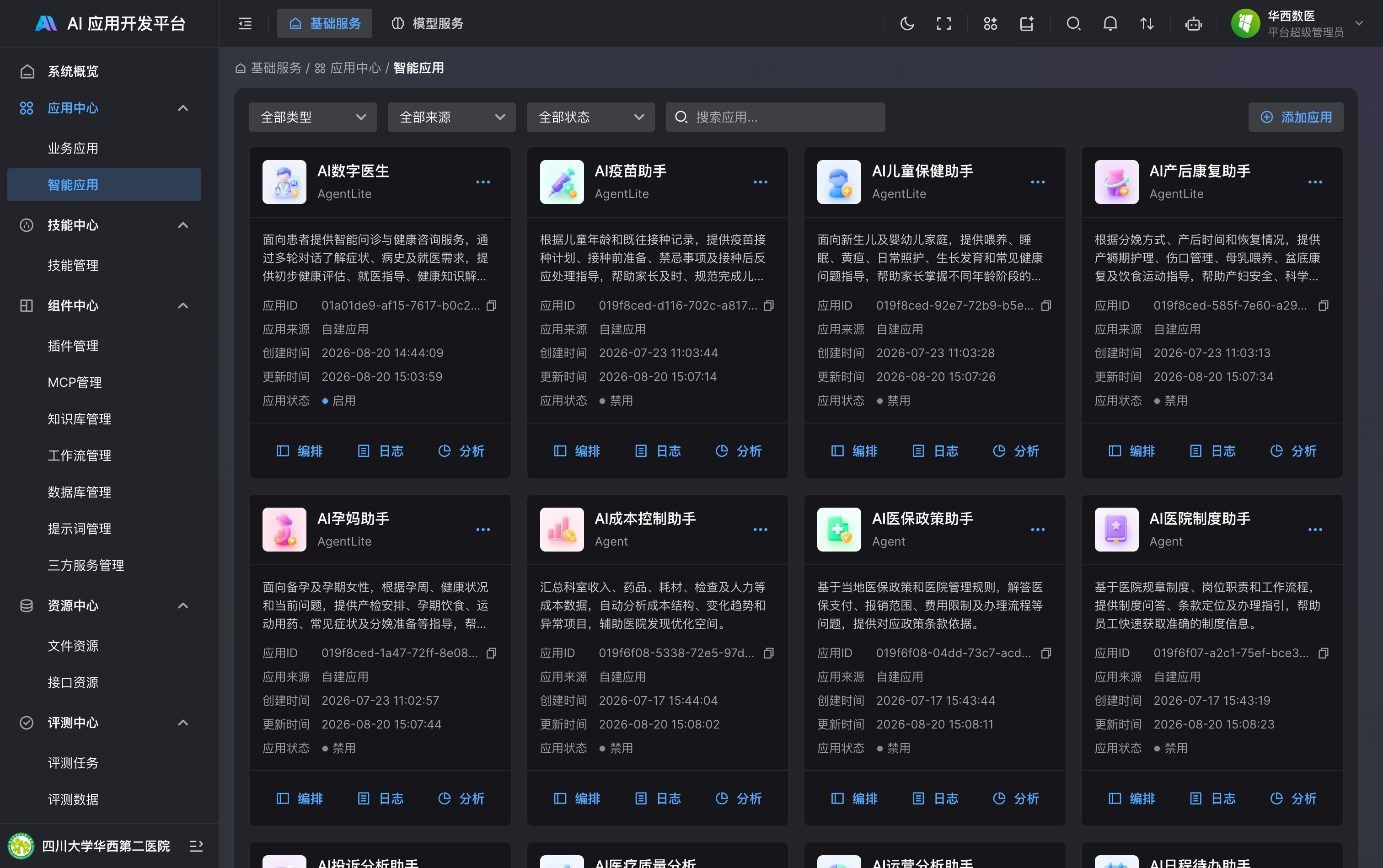
Task: Open the 全部状态 filter dropdown
Action: point(591,117)
